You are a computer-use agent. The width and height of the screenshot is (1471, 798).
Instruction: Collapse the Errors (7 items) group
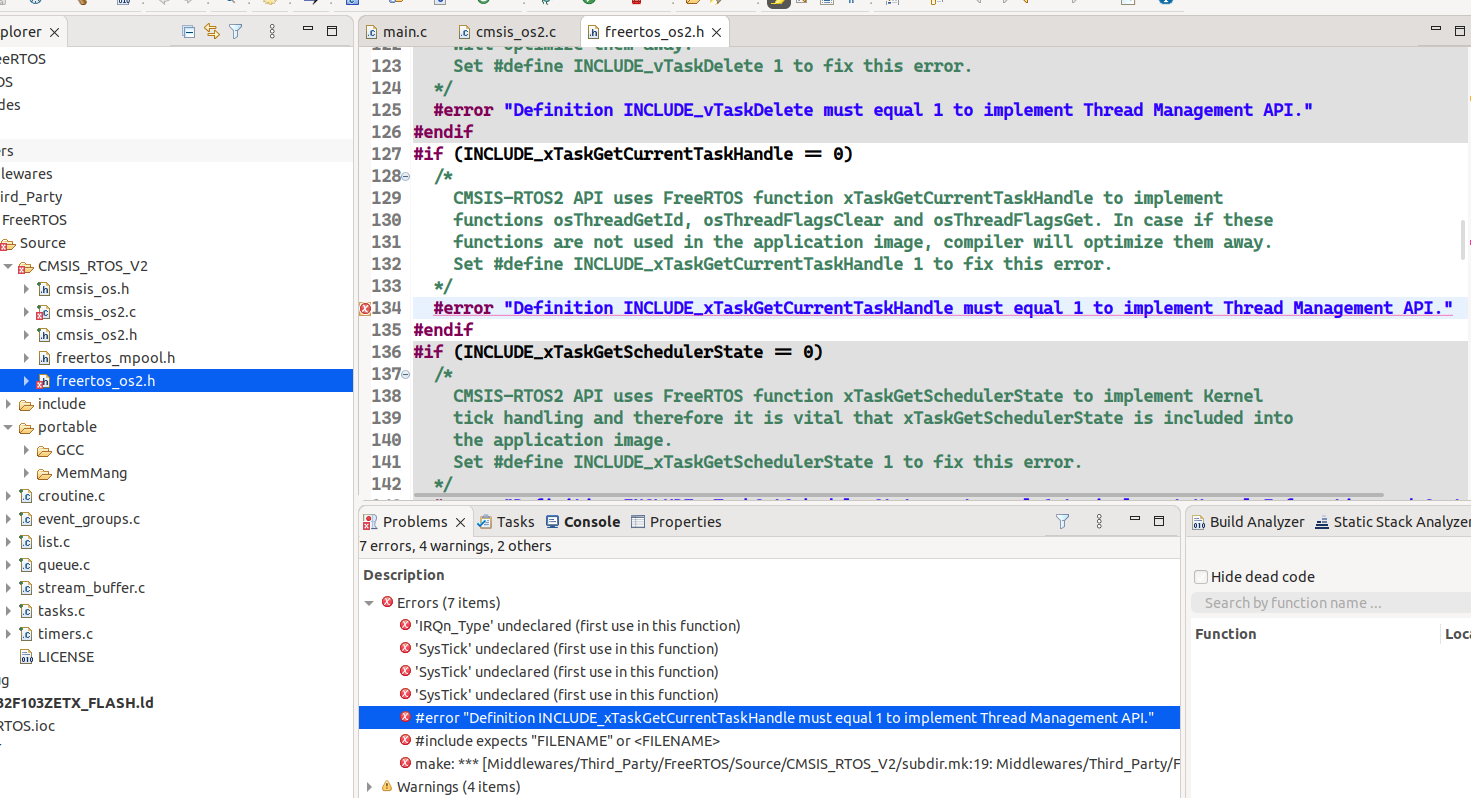[x=369, y=603]
